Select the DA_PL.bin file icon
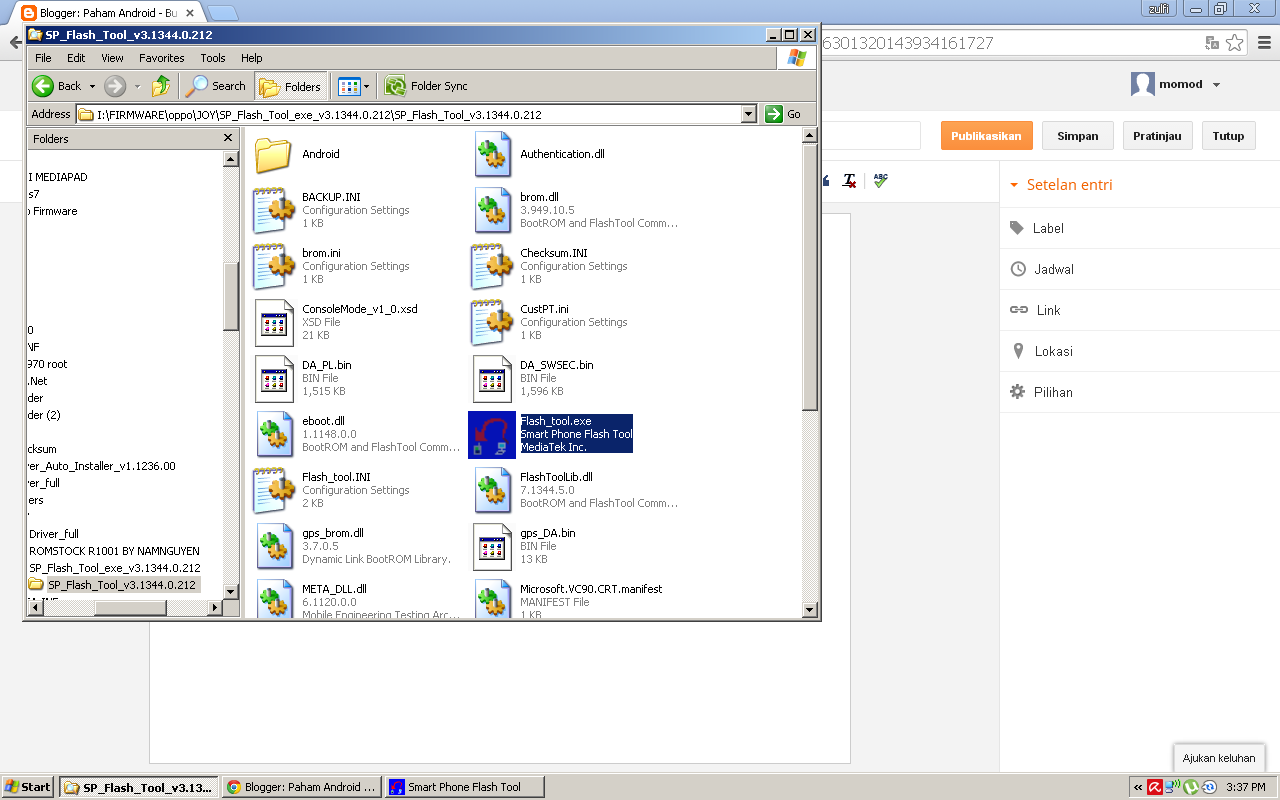The height and width of the screenshot is (800, 1280). click(273, 378)
